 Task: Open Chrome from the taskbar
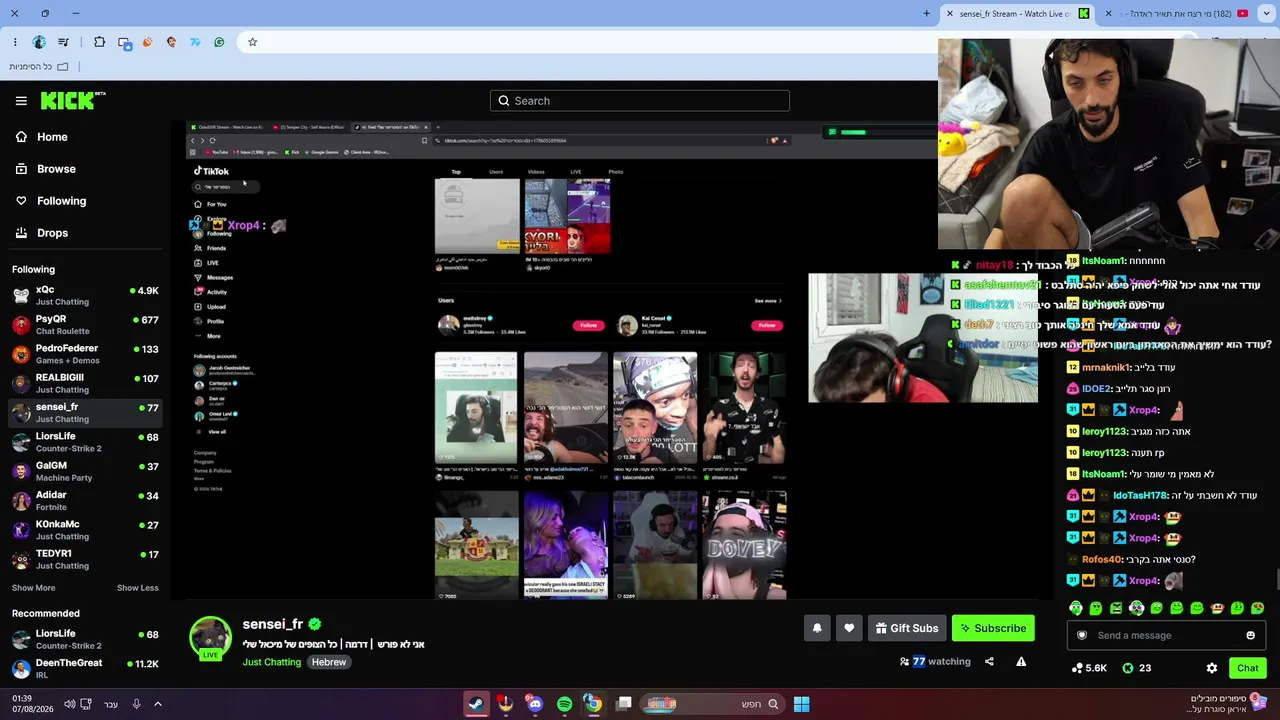click(x=593, y=704)
